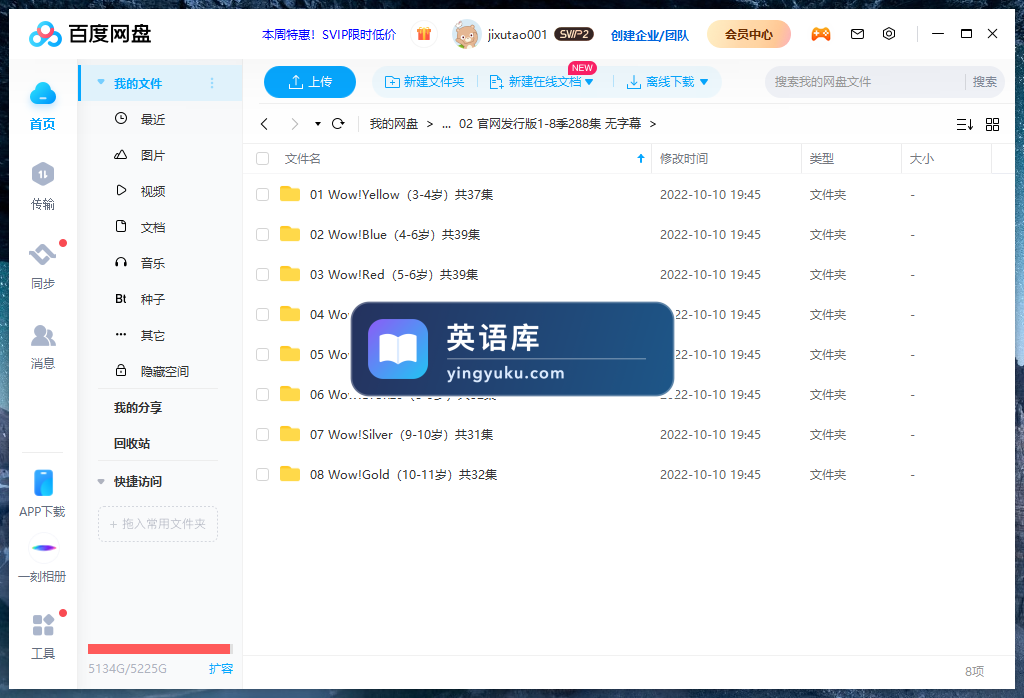This screenshot has width=1024, height=698.
Task: Select 种子 in the sidebar
Action: (153, 299)
